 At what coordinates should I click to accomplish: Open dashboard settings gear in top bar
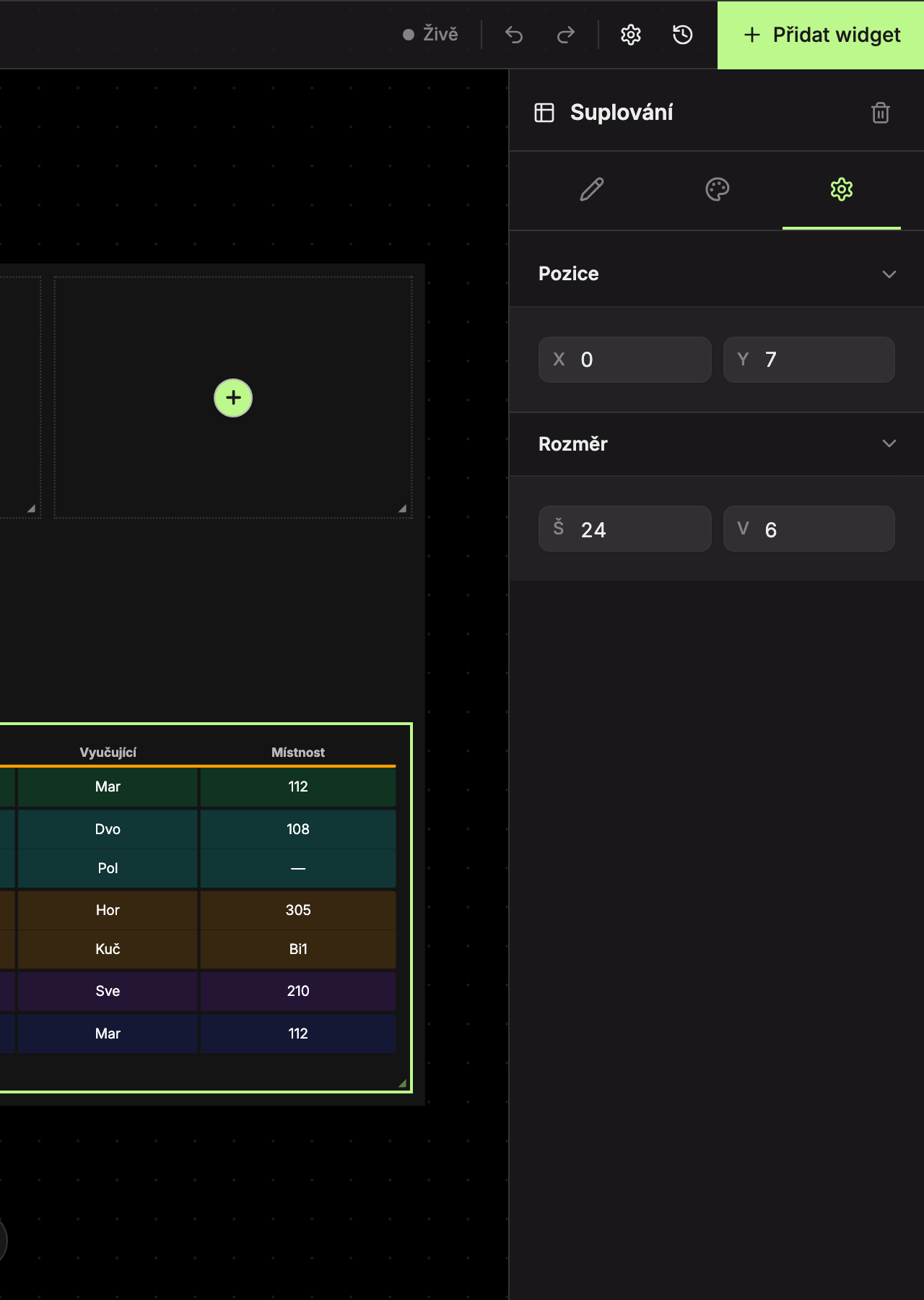(631, 35)
